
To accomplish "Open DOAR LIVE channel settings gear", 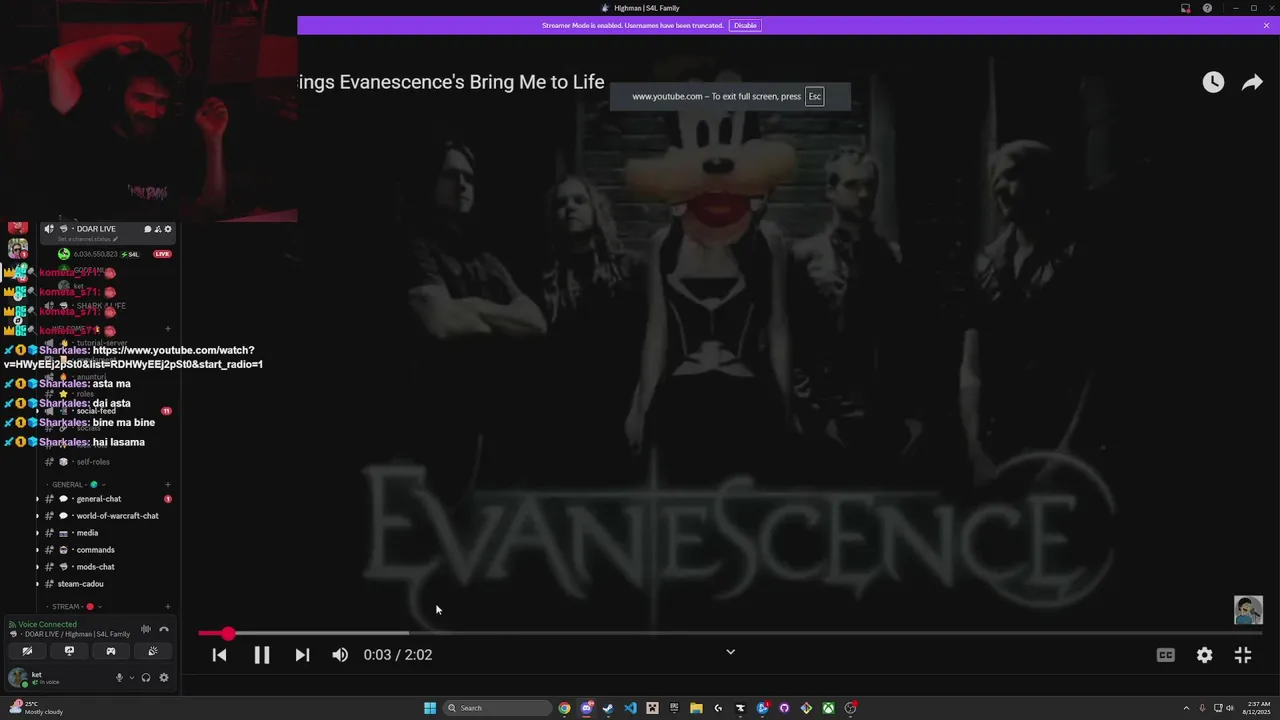I will coord(168,229).
